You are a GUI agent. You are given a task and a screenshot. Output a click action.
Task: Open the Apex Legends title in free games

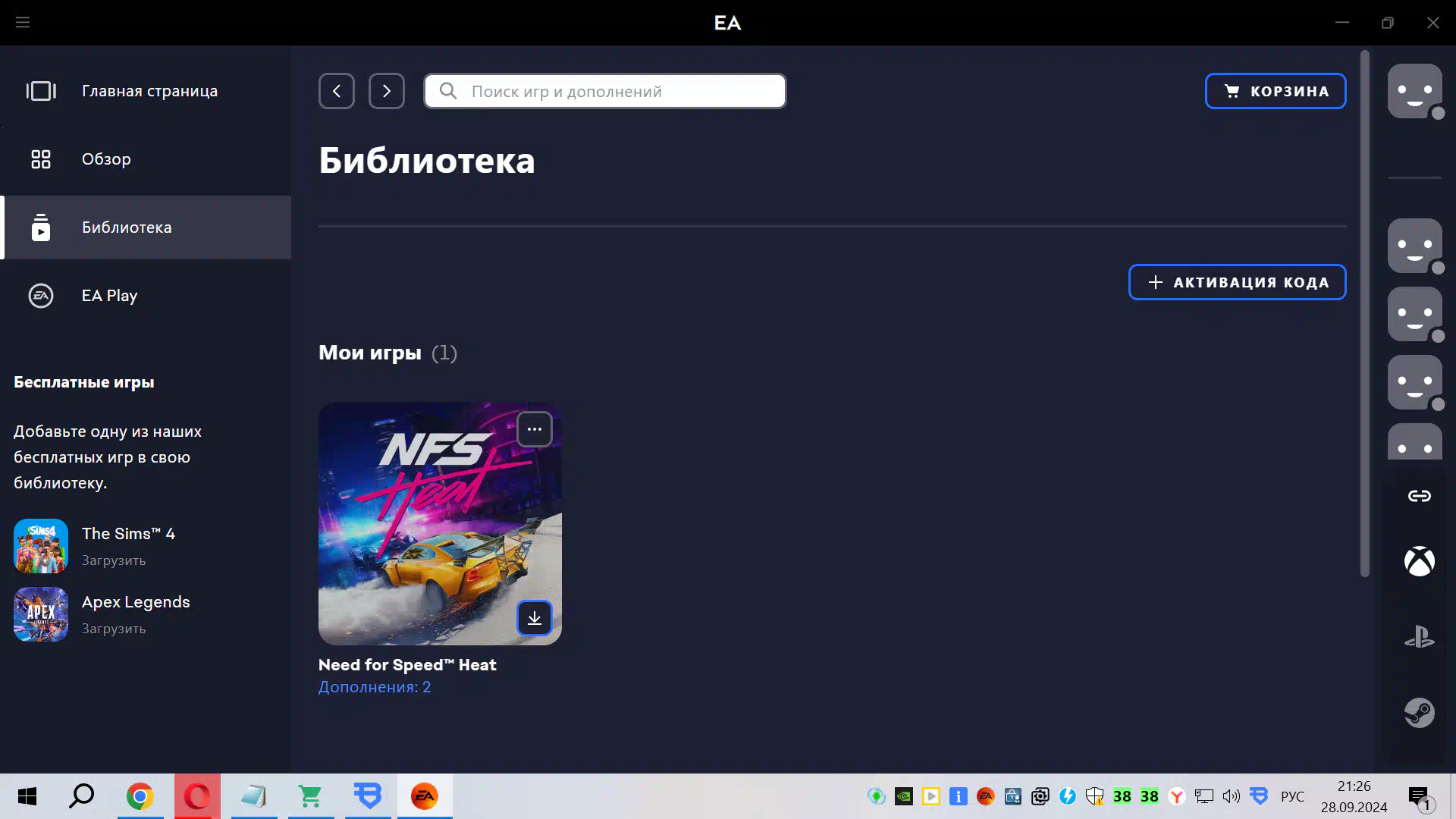136,602
